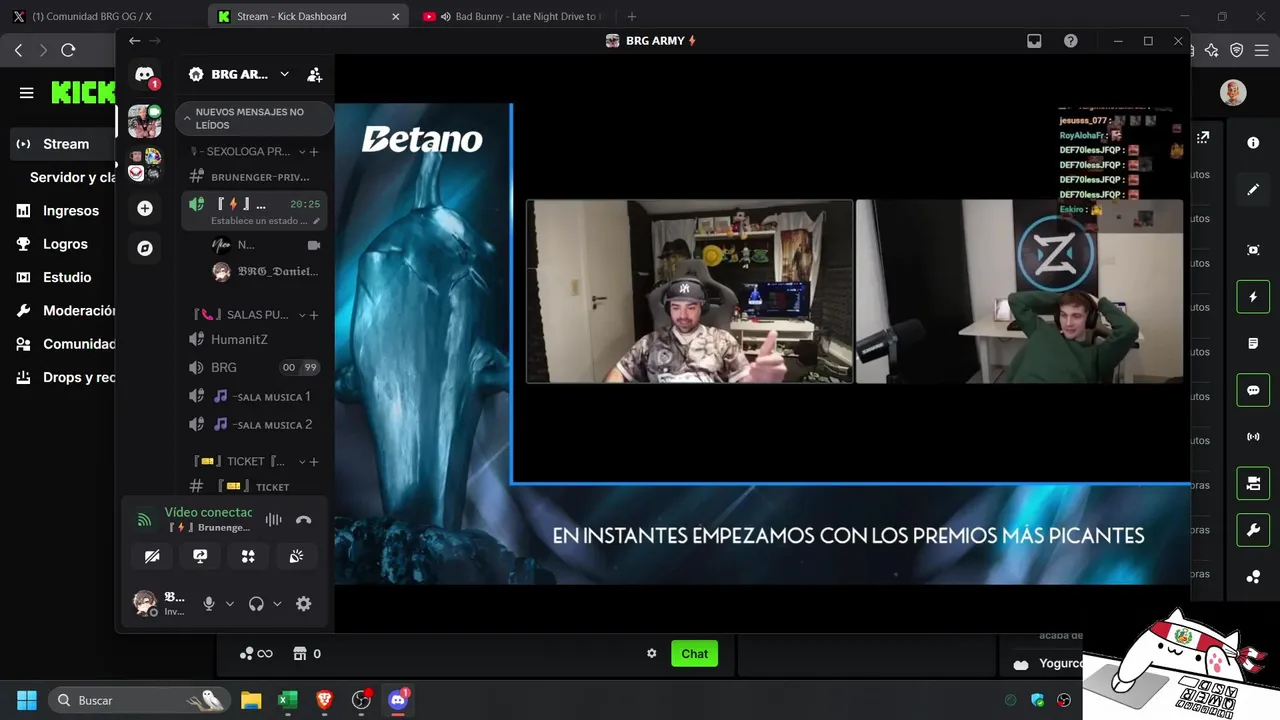The image size is (1280, 720).
Task: Add a channel to the SALAS PU... category
Action: point(314,315)
